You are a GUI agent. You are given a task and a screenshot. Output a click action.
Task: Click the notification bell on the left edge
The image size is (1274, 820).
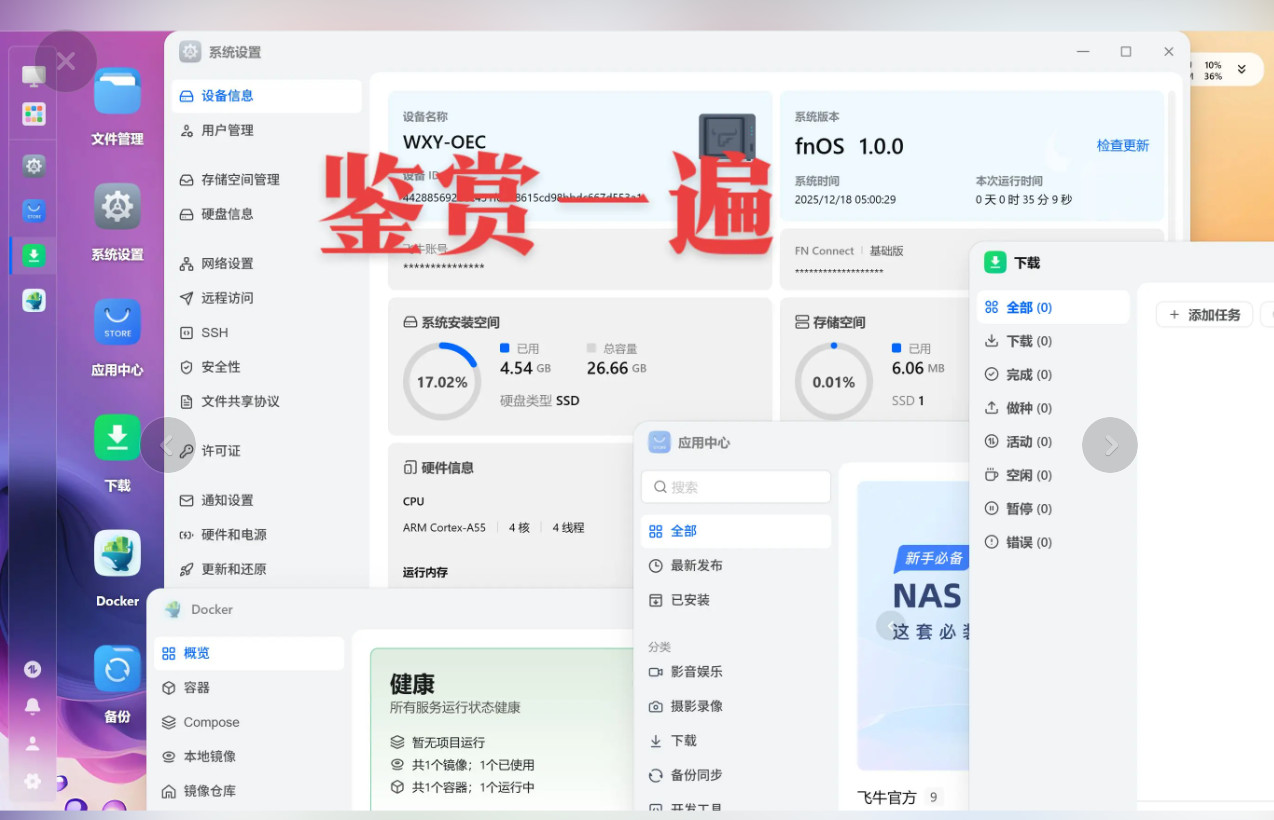(32, 705)
